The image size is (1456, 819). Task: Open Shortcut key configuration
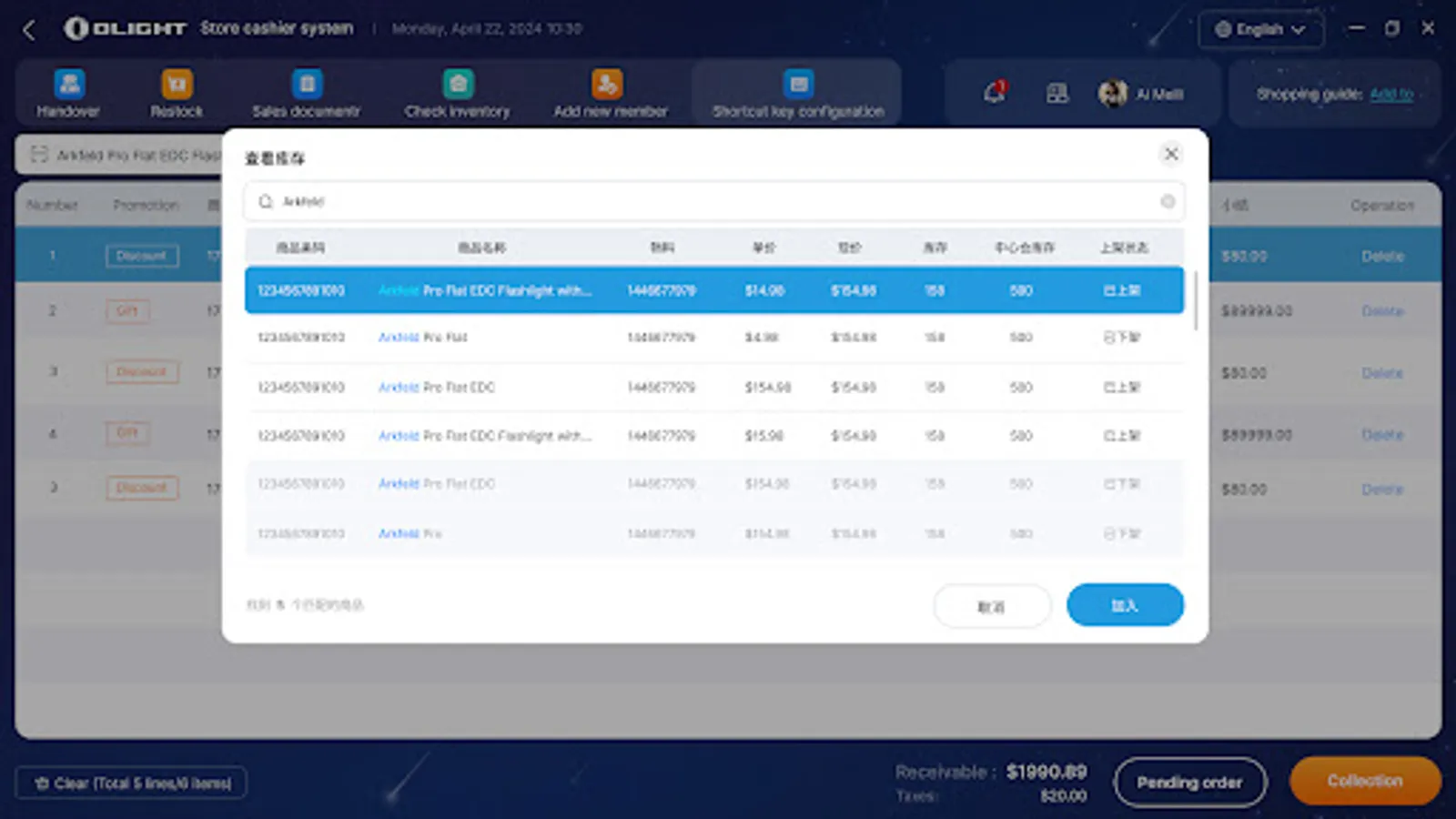click(x=798, y=92)
